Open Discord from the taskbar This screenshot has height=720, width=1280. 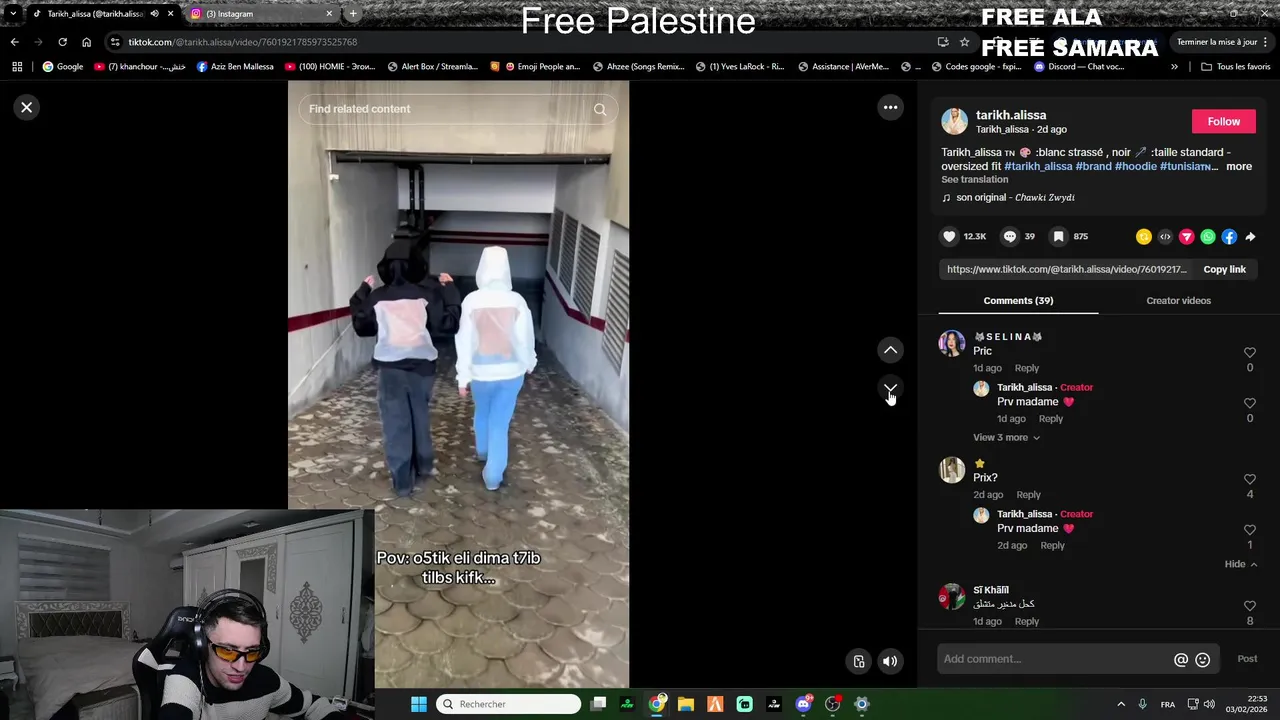[x=803, y=704]
